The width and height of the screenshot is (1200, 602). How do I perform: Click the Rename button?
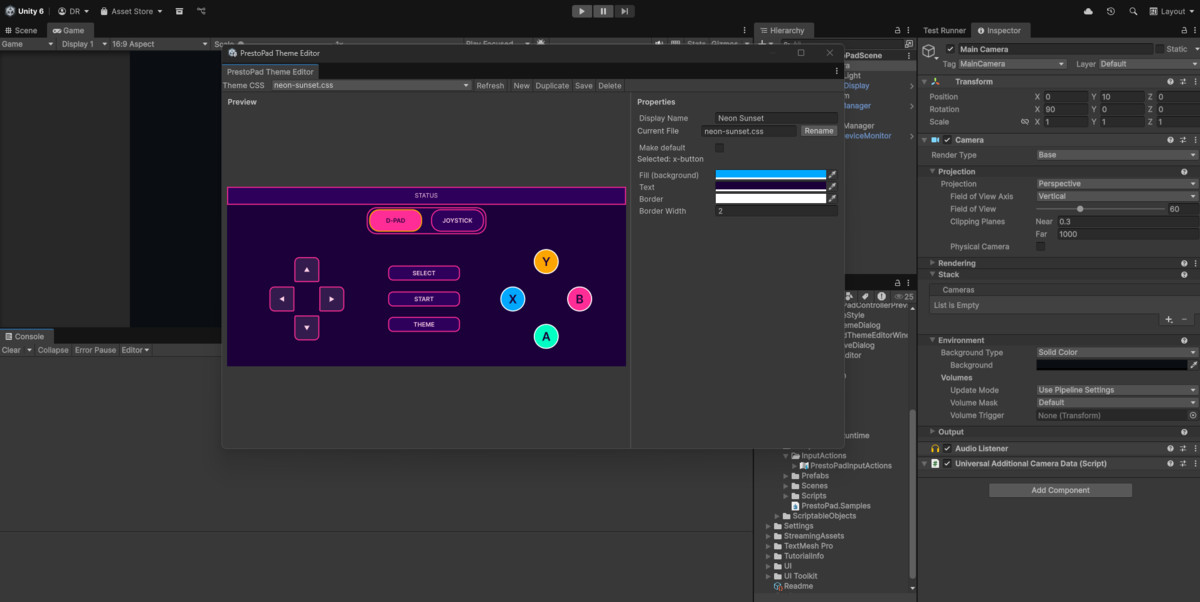[818, 131]
